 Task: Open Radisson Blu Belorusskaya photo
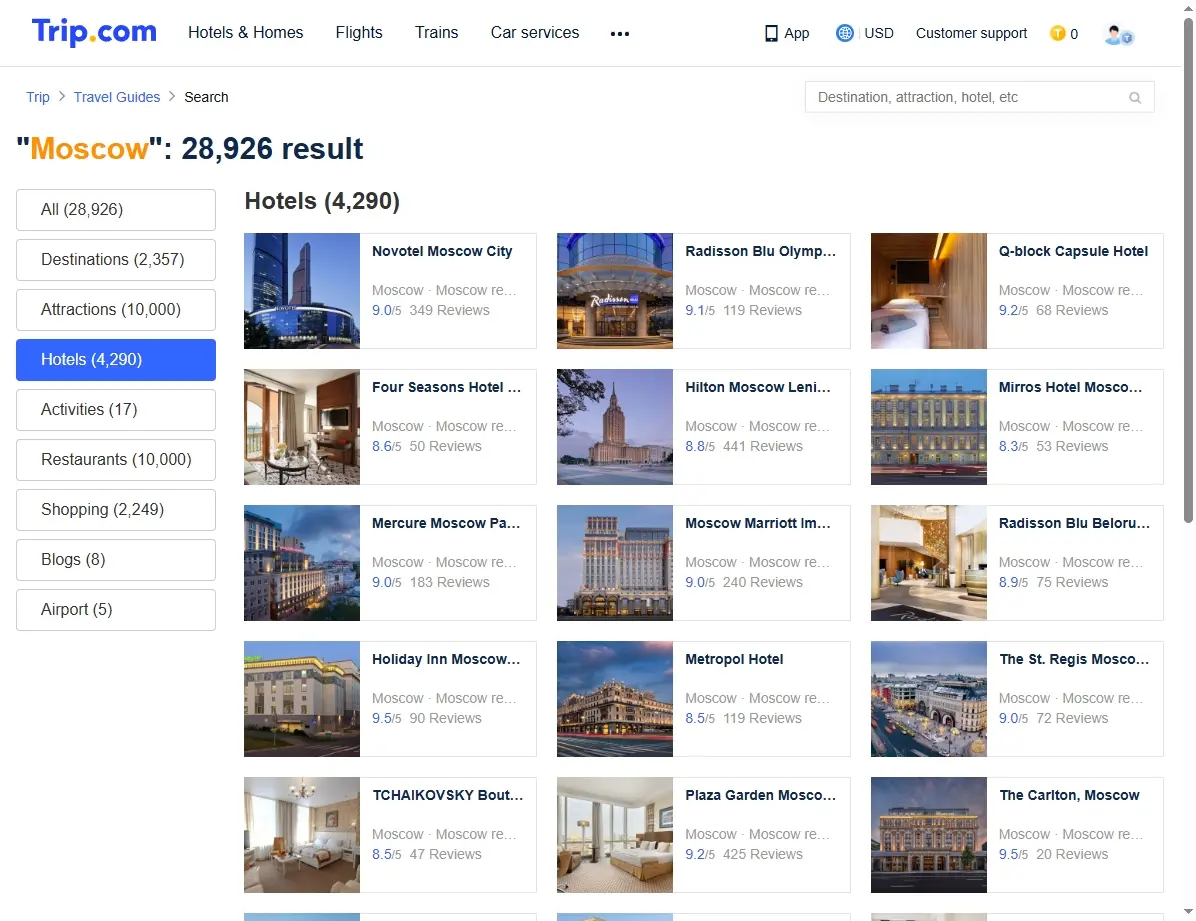pos(929,562)
